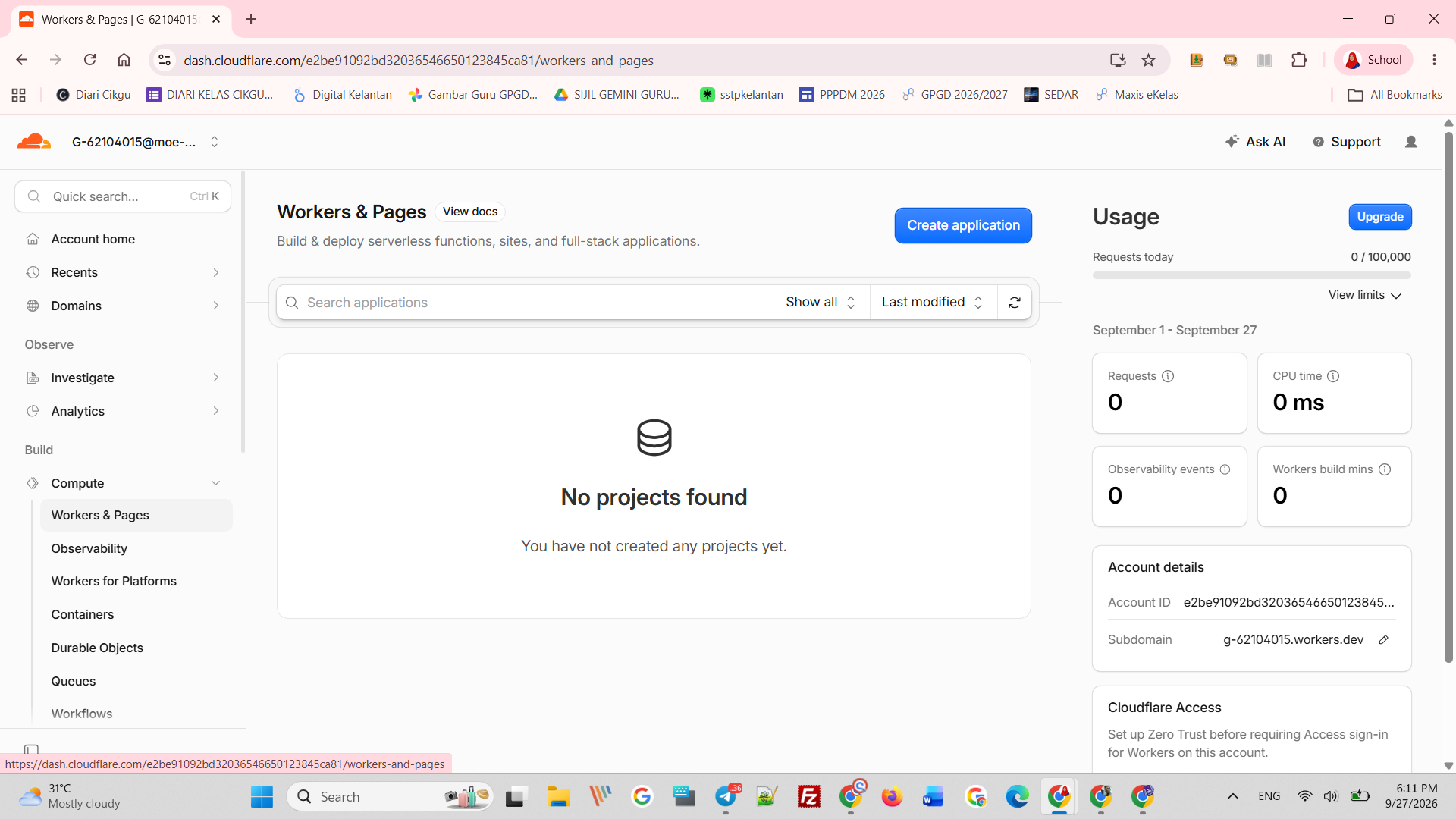Open Microsoft Edge from taskbar
Viewport: 1456px width, 819px height.
(x=1017, y=796)
